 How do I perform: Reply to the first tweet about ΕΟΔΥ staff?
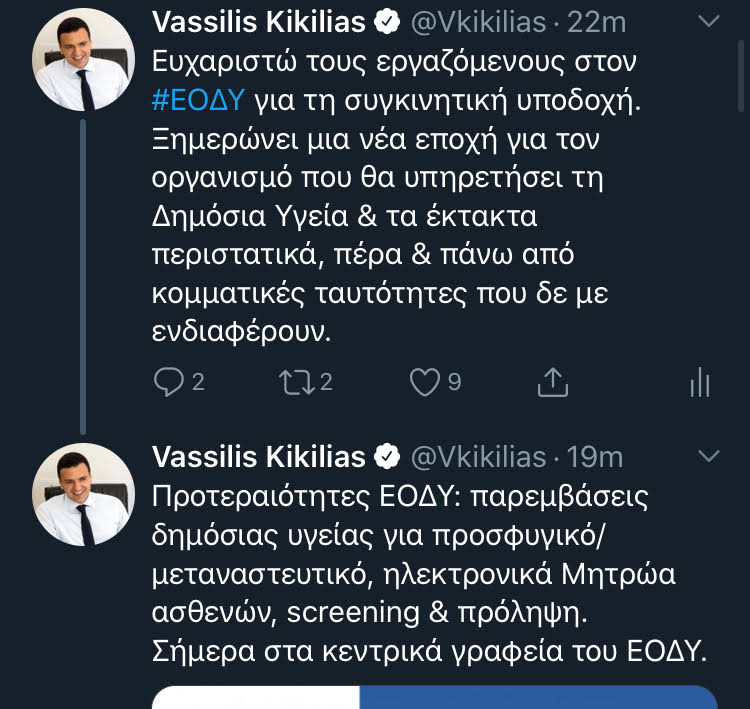(167, 381)
